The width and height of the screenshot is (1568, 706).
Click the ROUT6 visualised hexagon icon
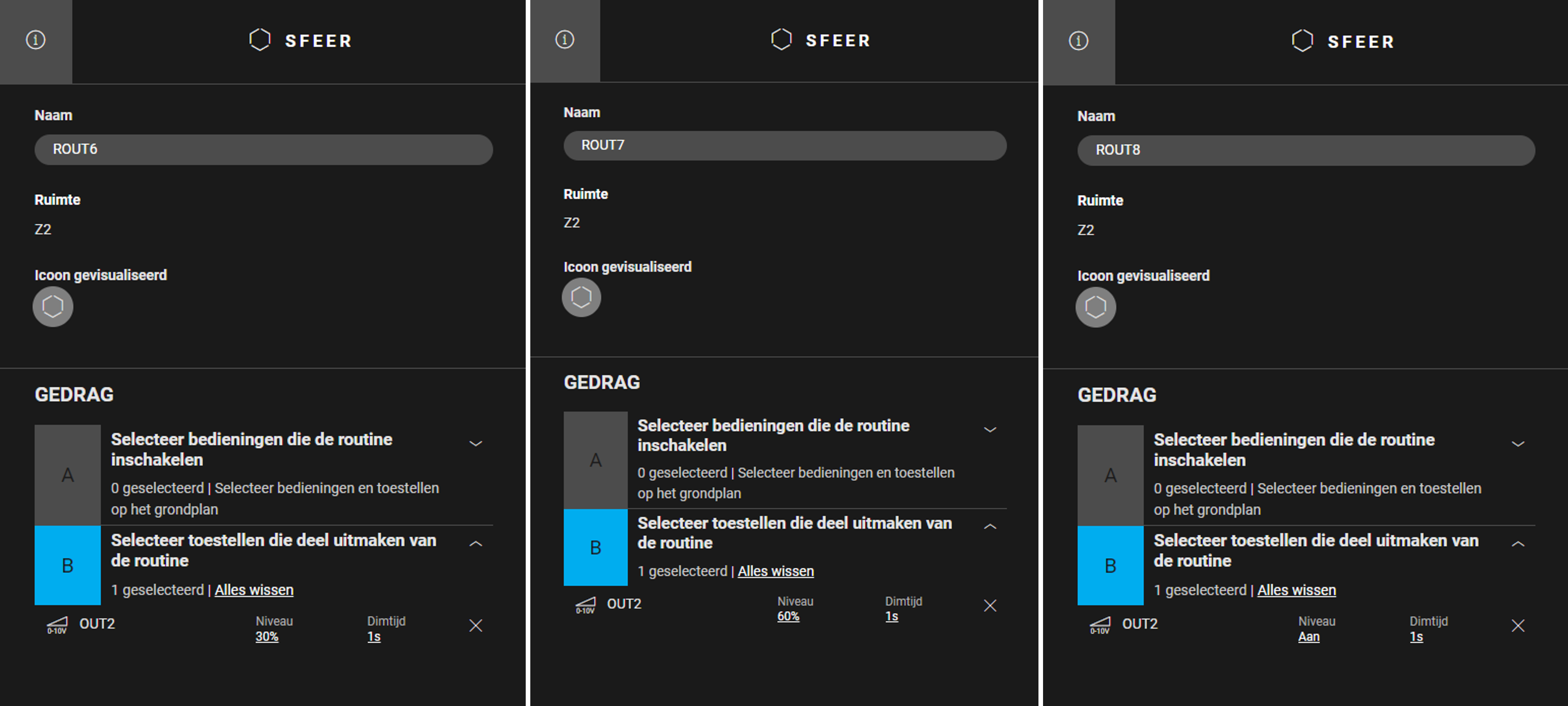click(53, 306)
